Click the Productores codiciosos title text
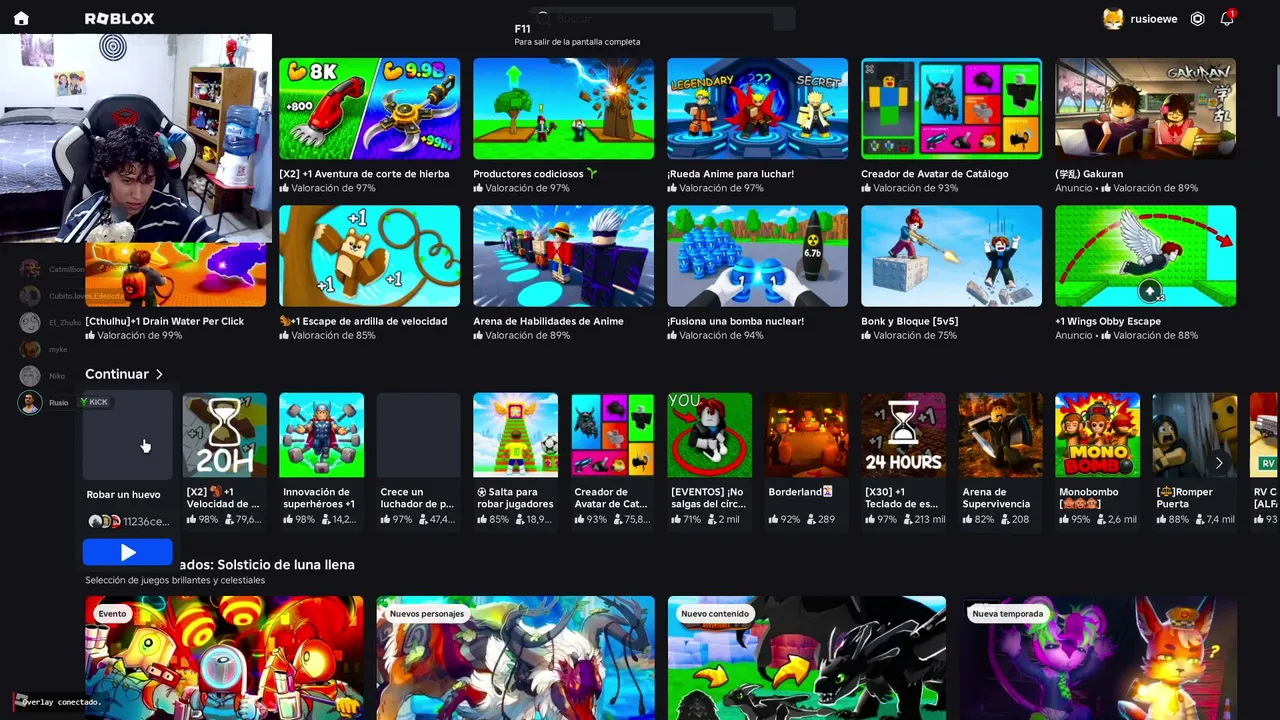This screenshot has height=720, width=1280. [x=535, y=174]
